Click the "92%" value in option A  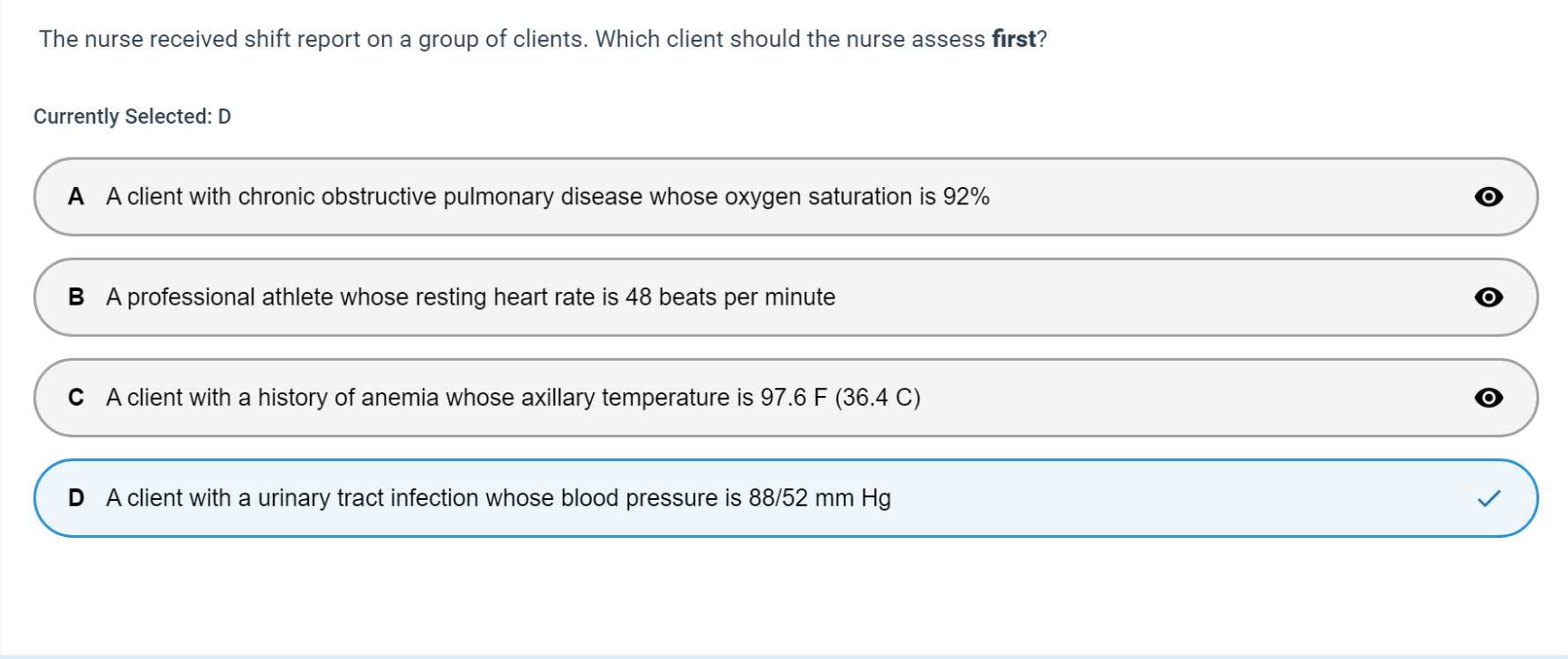point(966,197)
